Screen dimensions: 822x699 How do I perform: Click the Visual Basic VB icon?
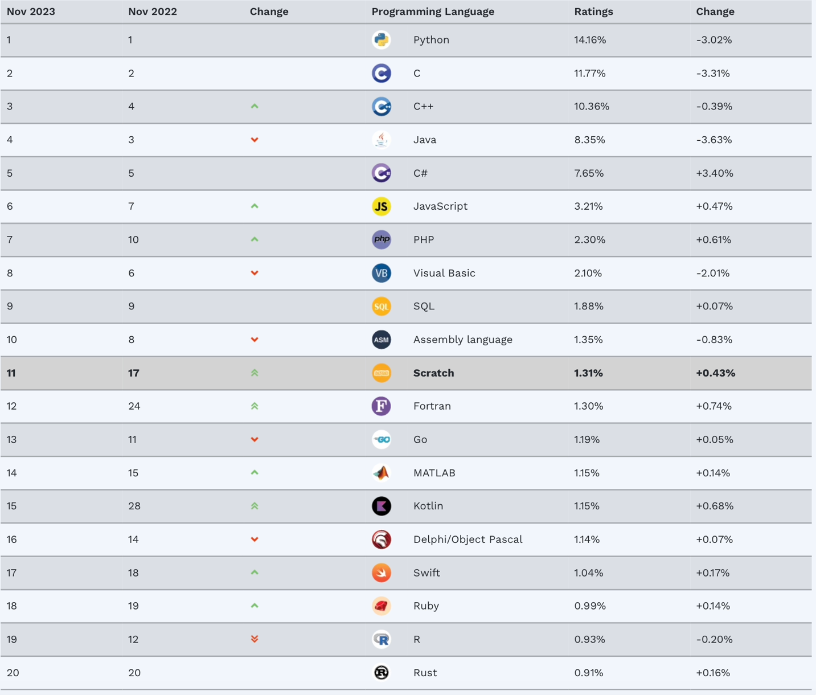[x=381, y=273]
